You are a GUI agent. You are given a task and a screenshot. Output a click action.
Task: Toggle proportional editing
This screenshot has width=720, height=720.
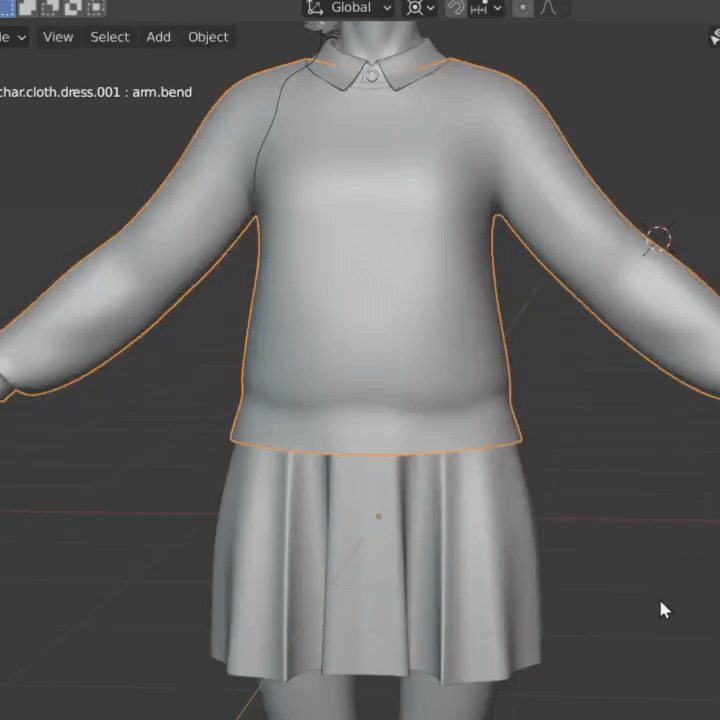click(x=523, y=8)
